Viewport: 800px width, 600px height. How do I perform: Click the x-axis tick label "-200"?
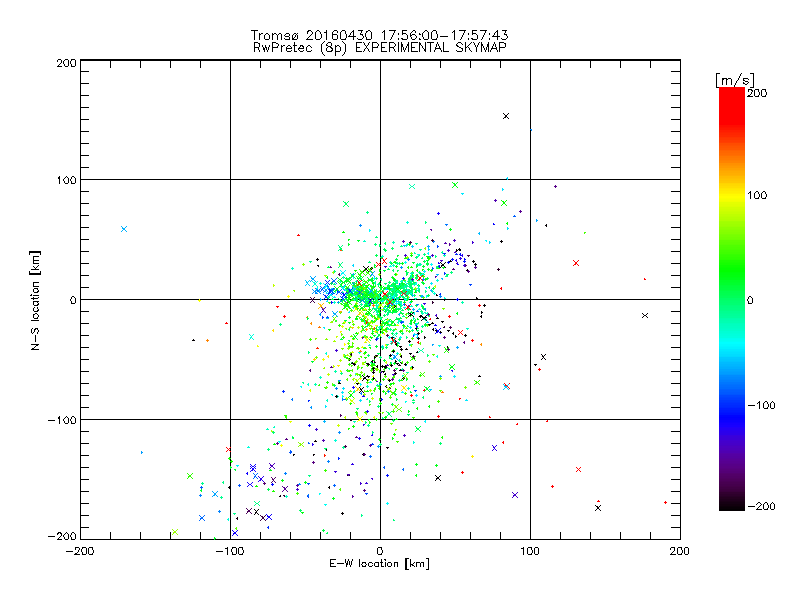(80, 551)
